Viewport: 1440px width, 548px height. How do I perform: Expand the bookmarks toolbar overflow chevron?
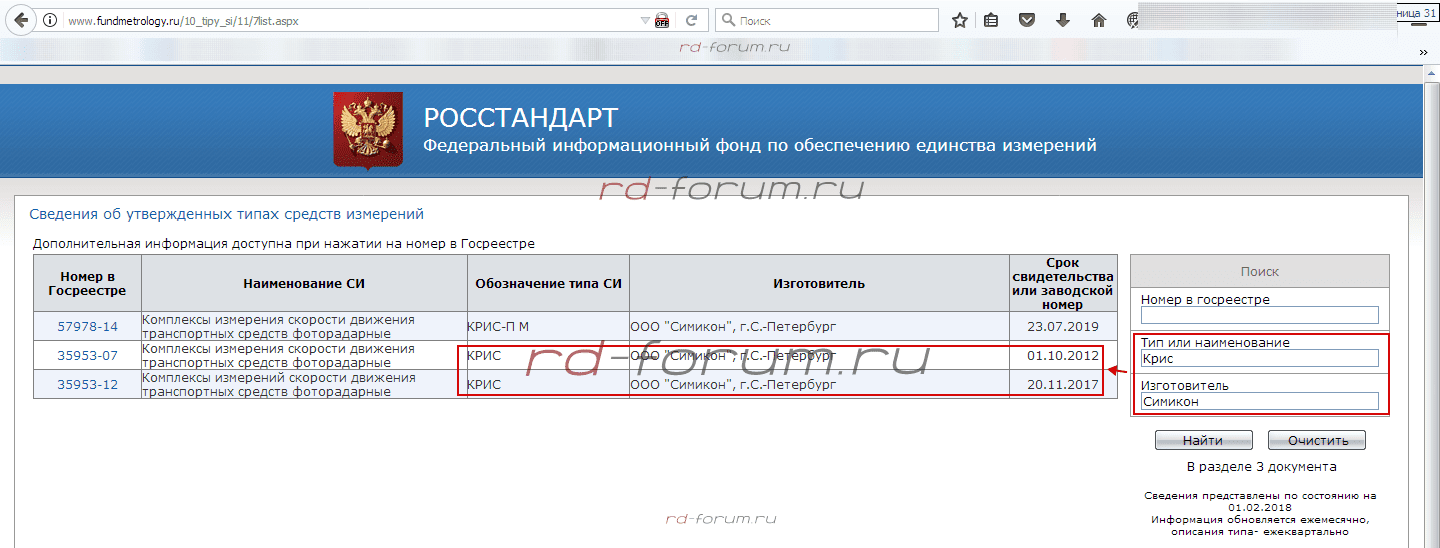pos(1423,51)
